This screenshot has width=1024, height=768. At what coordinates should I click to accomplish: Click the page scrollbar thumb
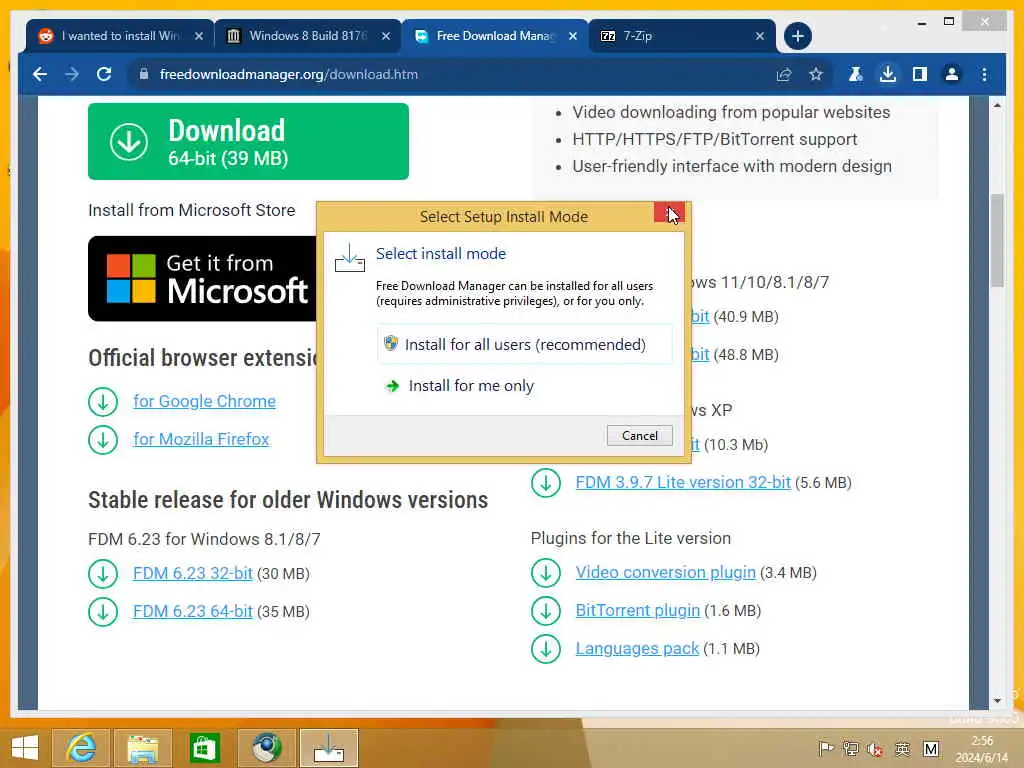pyautogui.click(x=997, y=240)
